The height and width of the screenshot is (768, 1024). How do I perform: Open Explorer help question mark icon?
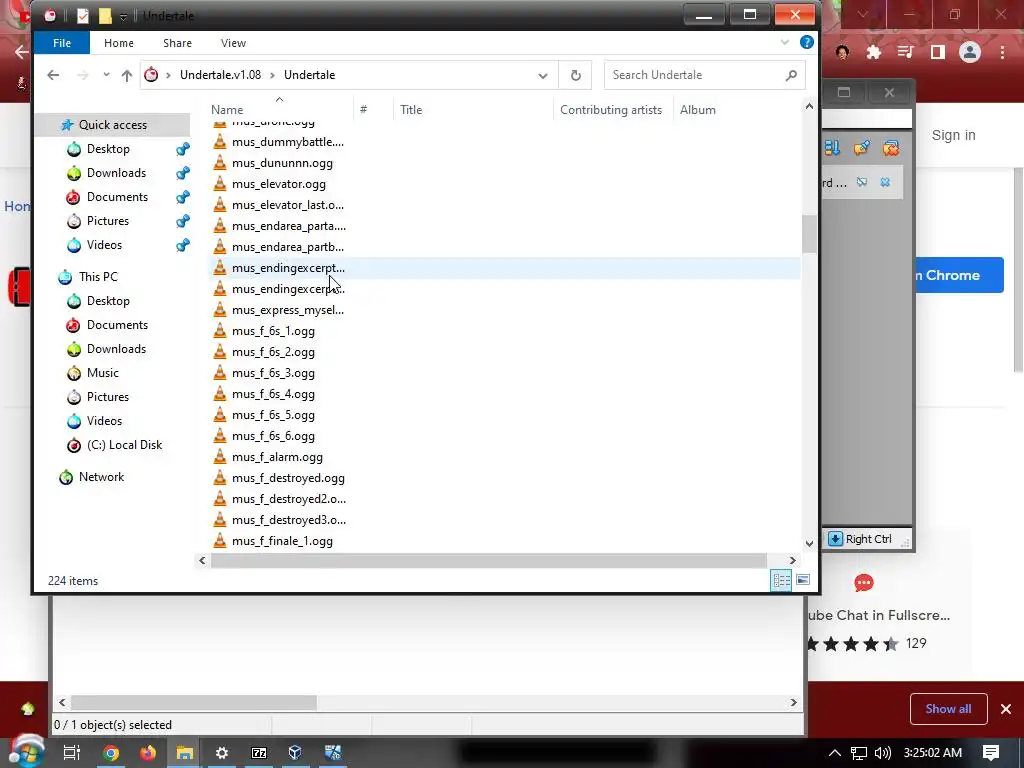click(x=807, y=42)
